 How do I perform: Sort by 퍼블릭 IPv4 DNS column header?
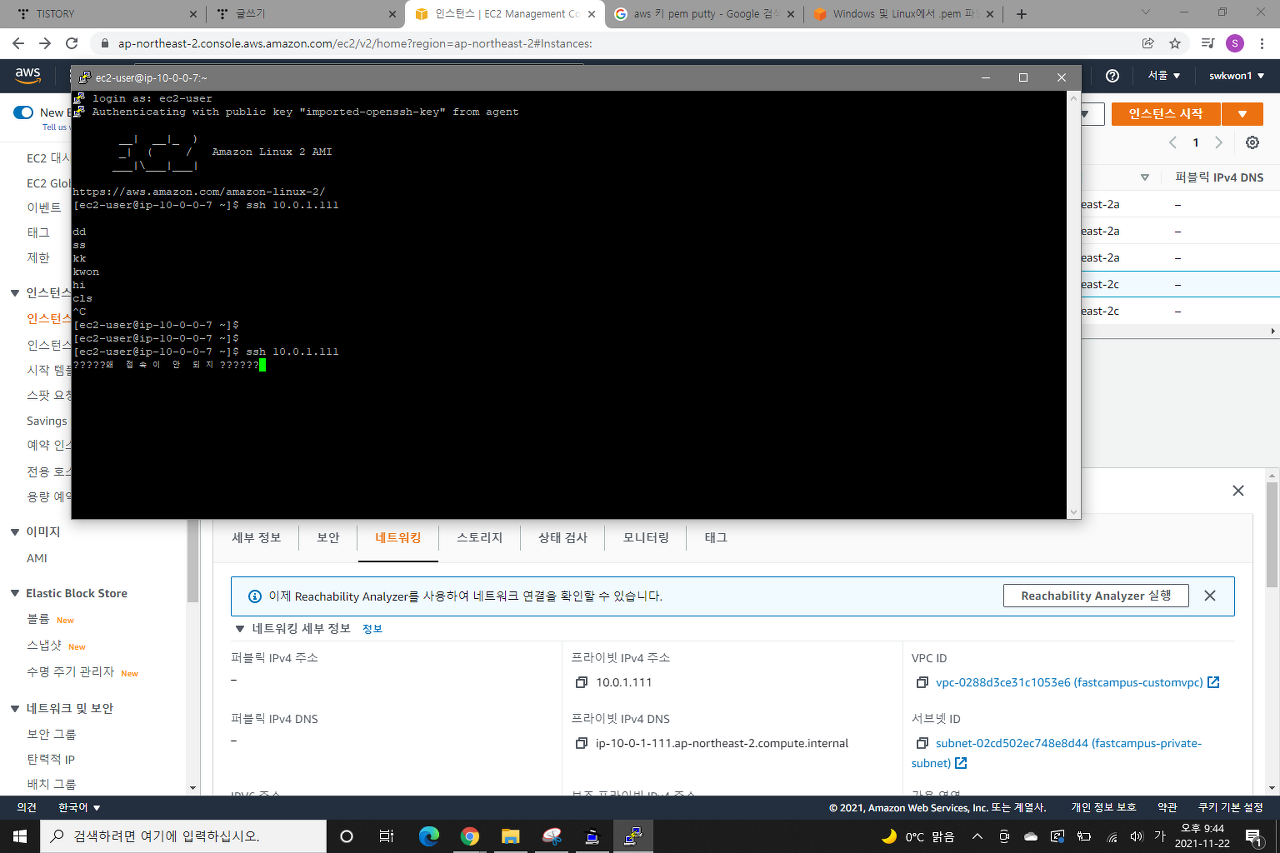[1219, 177]
